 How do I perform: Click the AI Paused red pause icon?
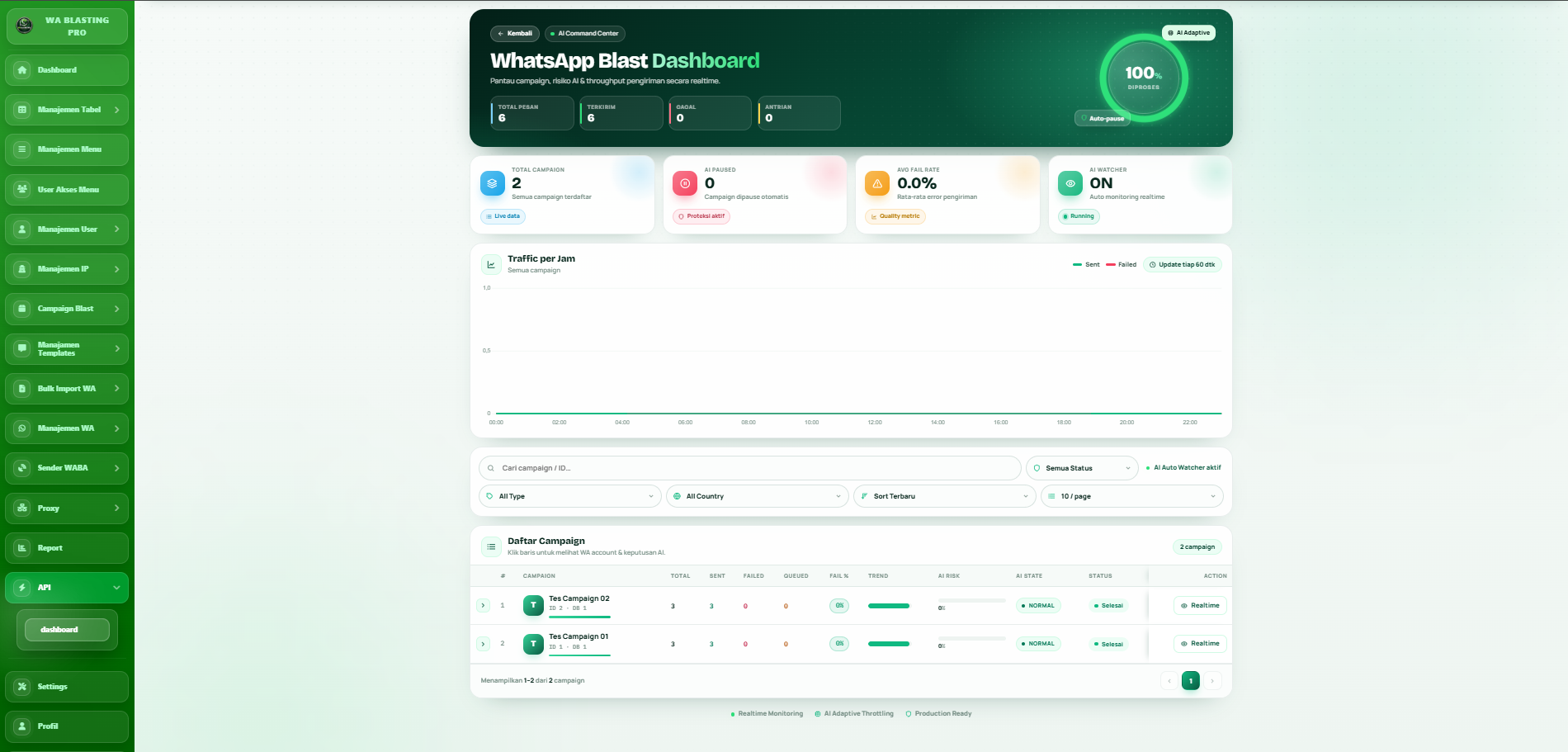click(x=685, y=183)
